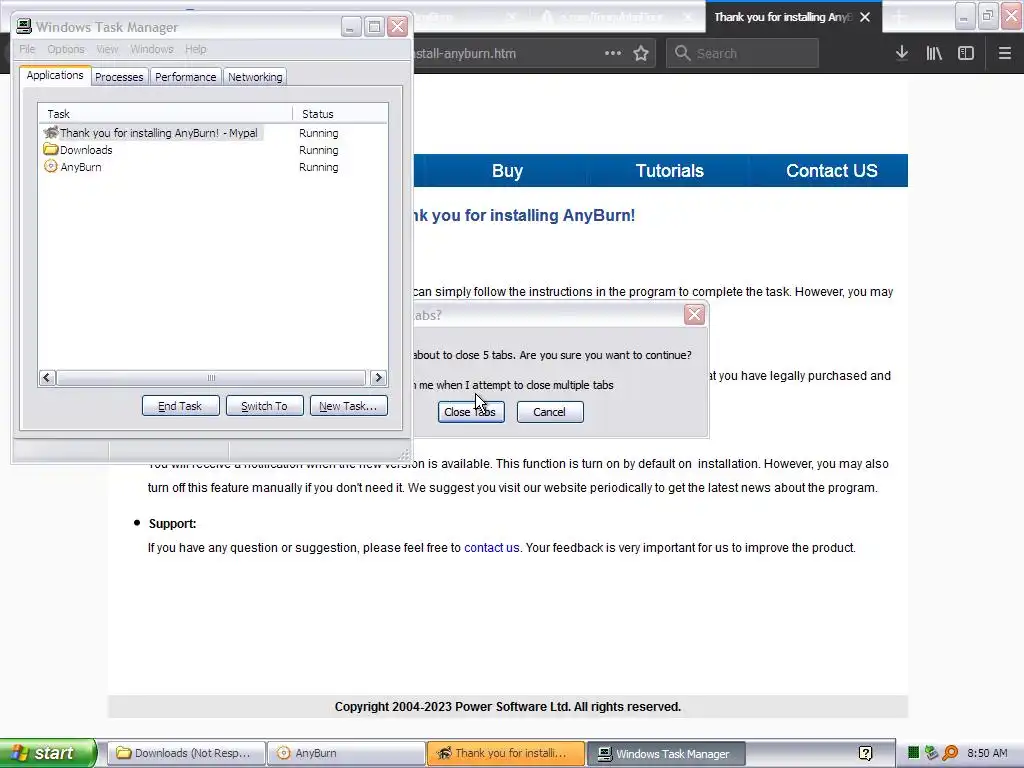The width and height of the screenshot is (1024, 768).
Task: Open the File menu in Task Manager
Action: (27, 49)
